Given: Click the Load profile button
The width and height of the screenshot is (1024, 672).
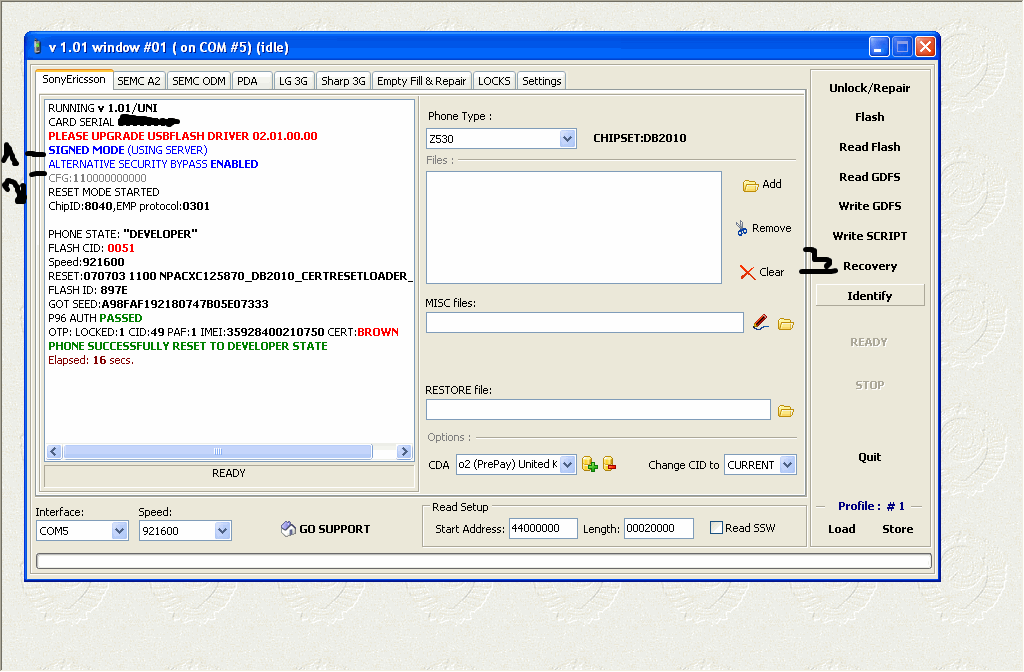Looking at the screenshot, I should pyautogui.click(x=842, y=530).
